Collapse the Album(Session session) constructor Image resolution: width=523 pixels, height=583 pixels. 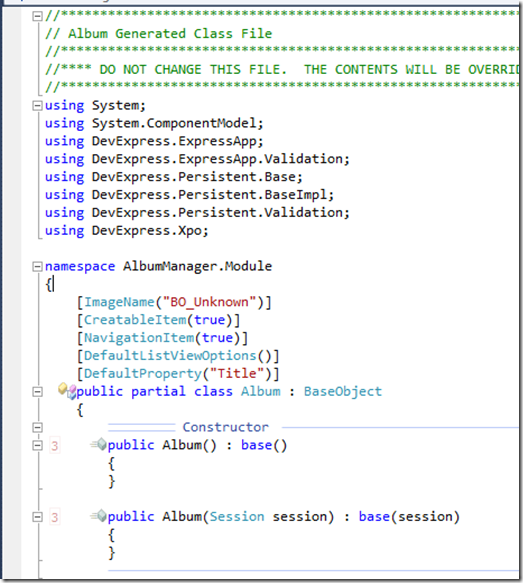point(37,517)
